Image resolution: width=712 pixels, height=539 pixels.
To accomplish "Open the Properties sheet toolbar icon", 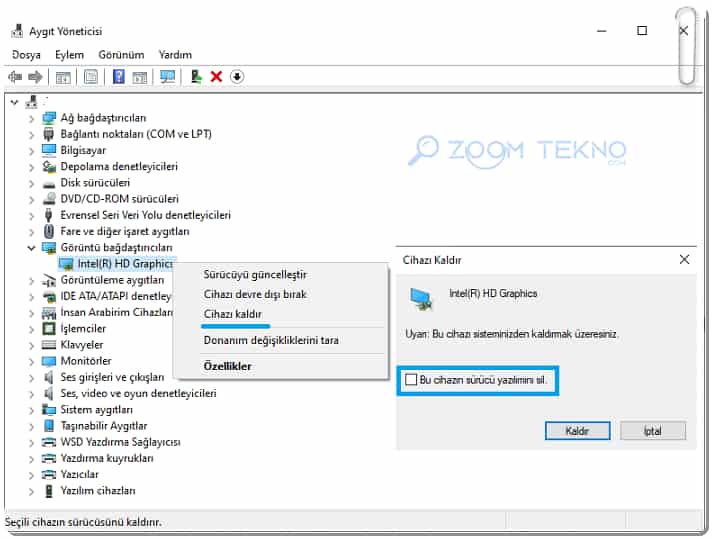I will click(91, 77).
